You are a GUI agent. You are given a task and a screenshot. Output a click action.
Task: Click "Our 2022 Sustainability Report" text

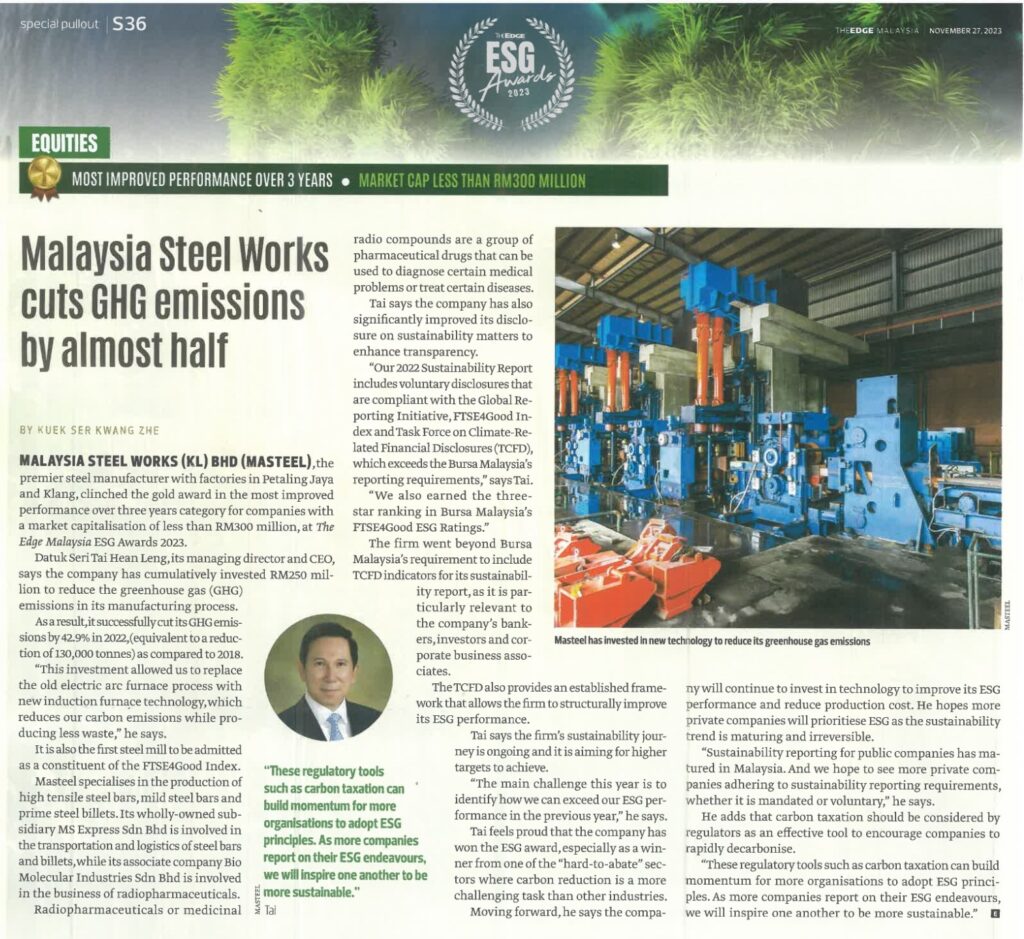tap(453, 368)
